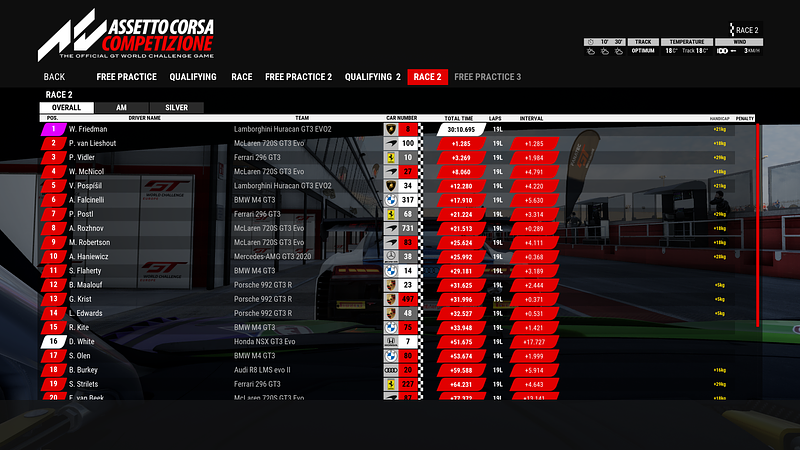Click the Audi logo for car 20

[391, 370]
